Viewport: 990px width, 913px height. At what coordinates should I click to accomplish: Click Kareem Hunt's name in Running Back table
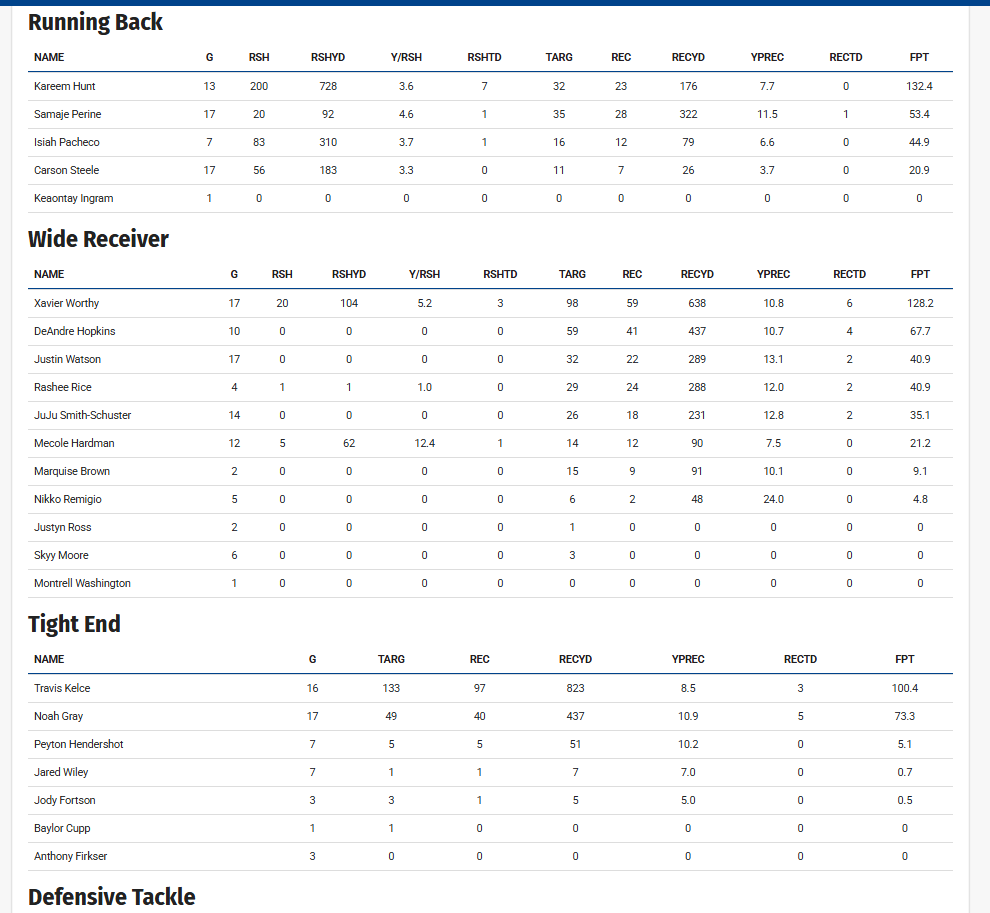tap(64, 86)
